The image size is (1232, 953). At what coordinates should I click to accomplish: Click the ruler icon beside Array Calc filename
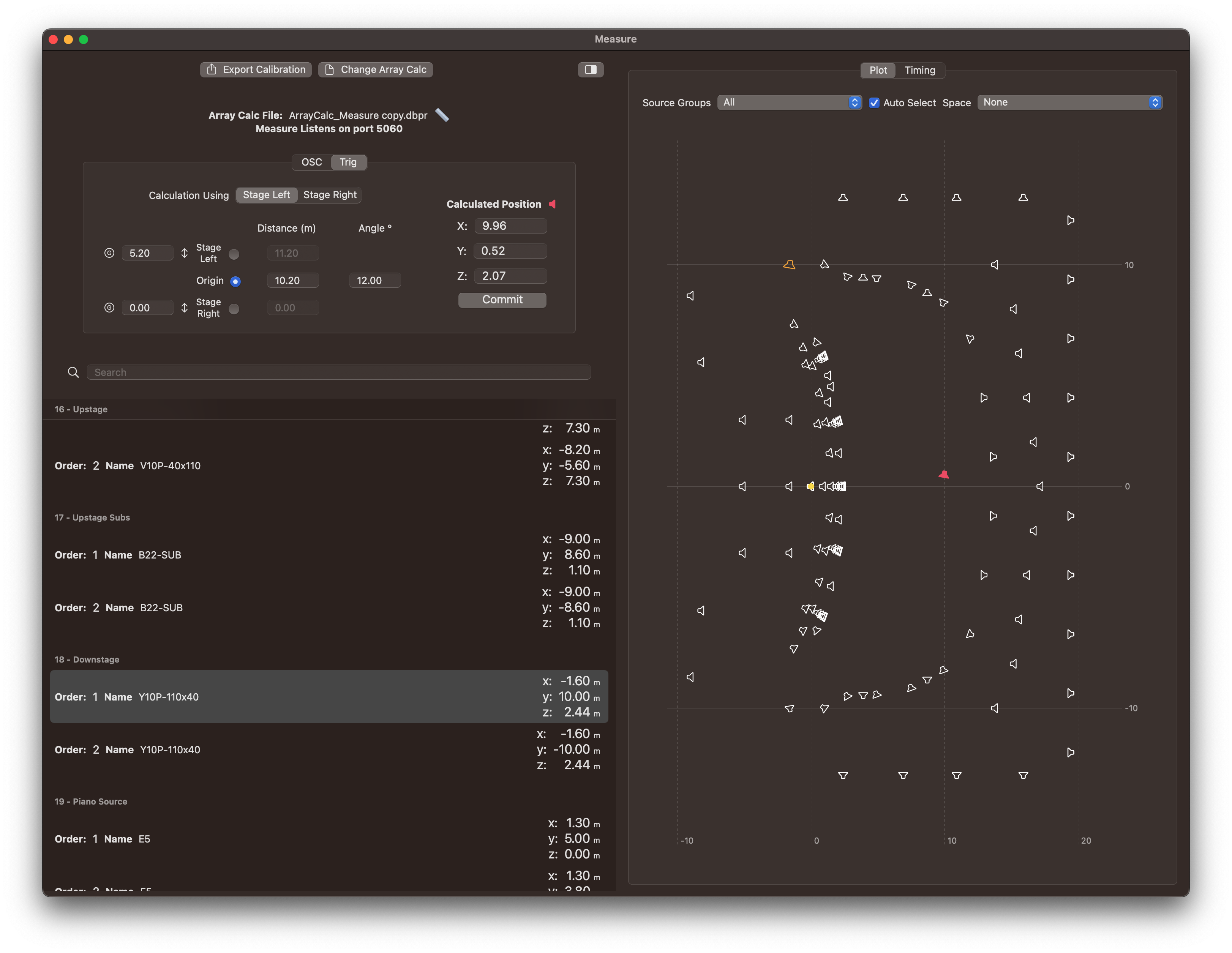442,115
